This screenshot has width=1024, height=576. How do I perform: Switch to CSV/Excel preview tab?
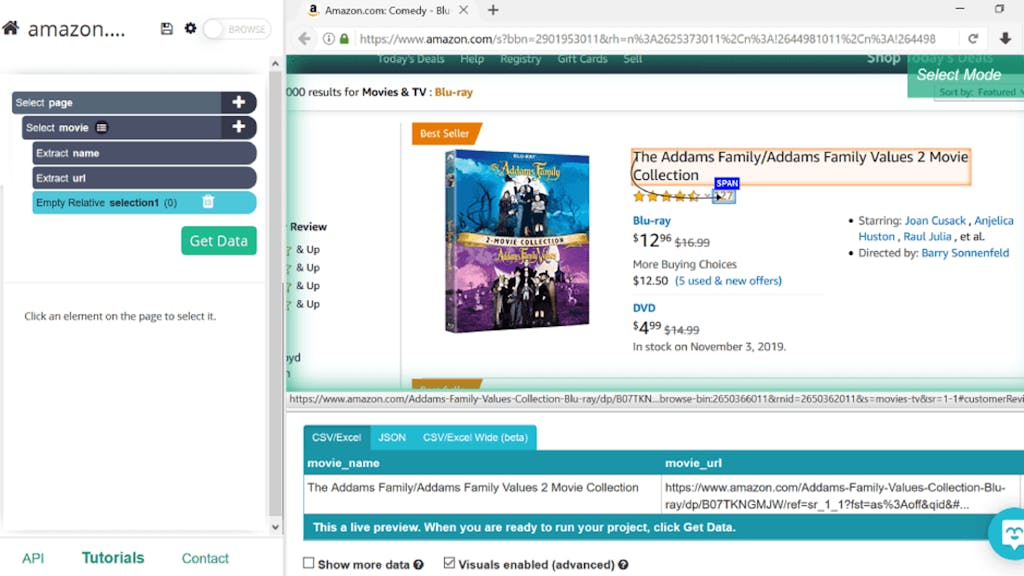coord(336,438)
